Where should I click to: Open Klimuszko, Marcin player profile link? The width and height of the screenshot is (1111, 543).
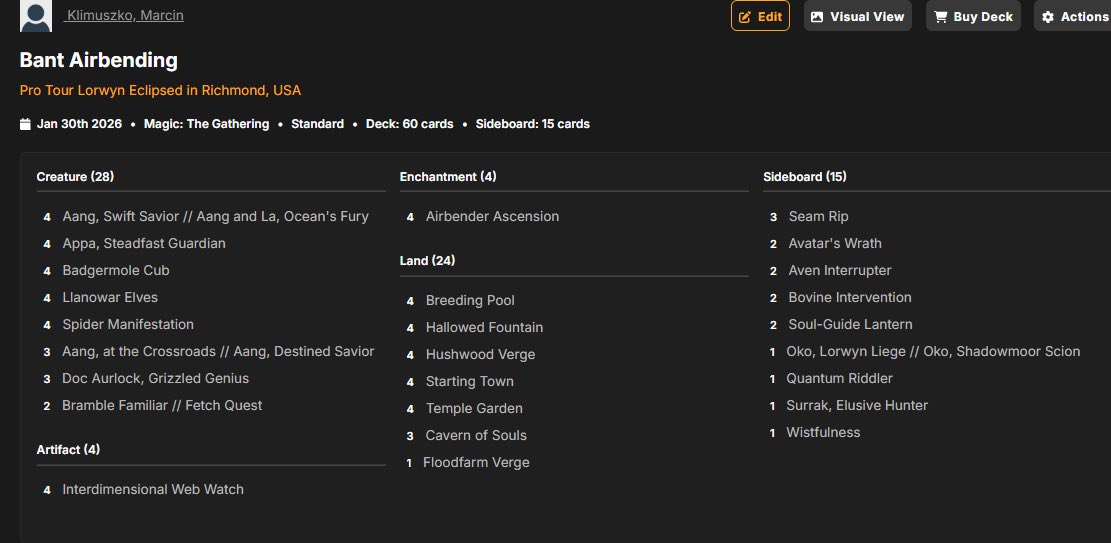pyautogui.click(x=124, y=15)
